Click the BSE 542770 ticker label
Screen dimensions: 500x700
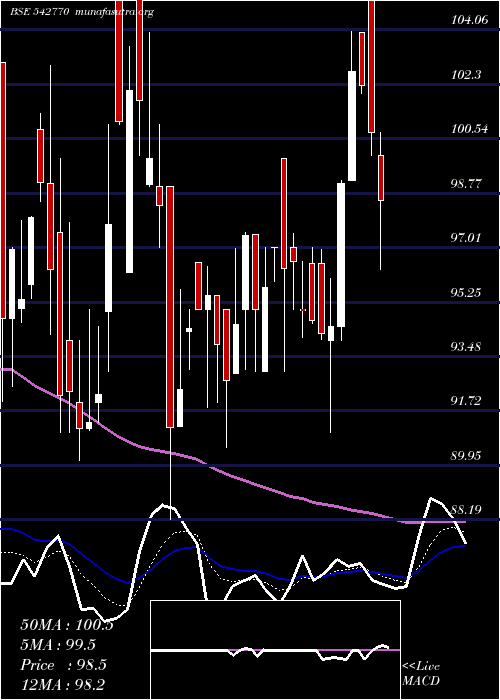(40, 12)
